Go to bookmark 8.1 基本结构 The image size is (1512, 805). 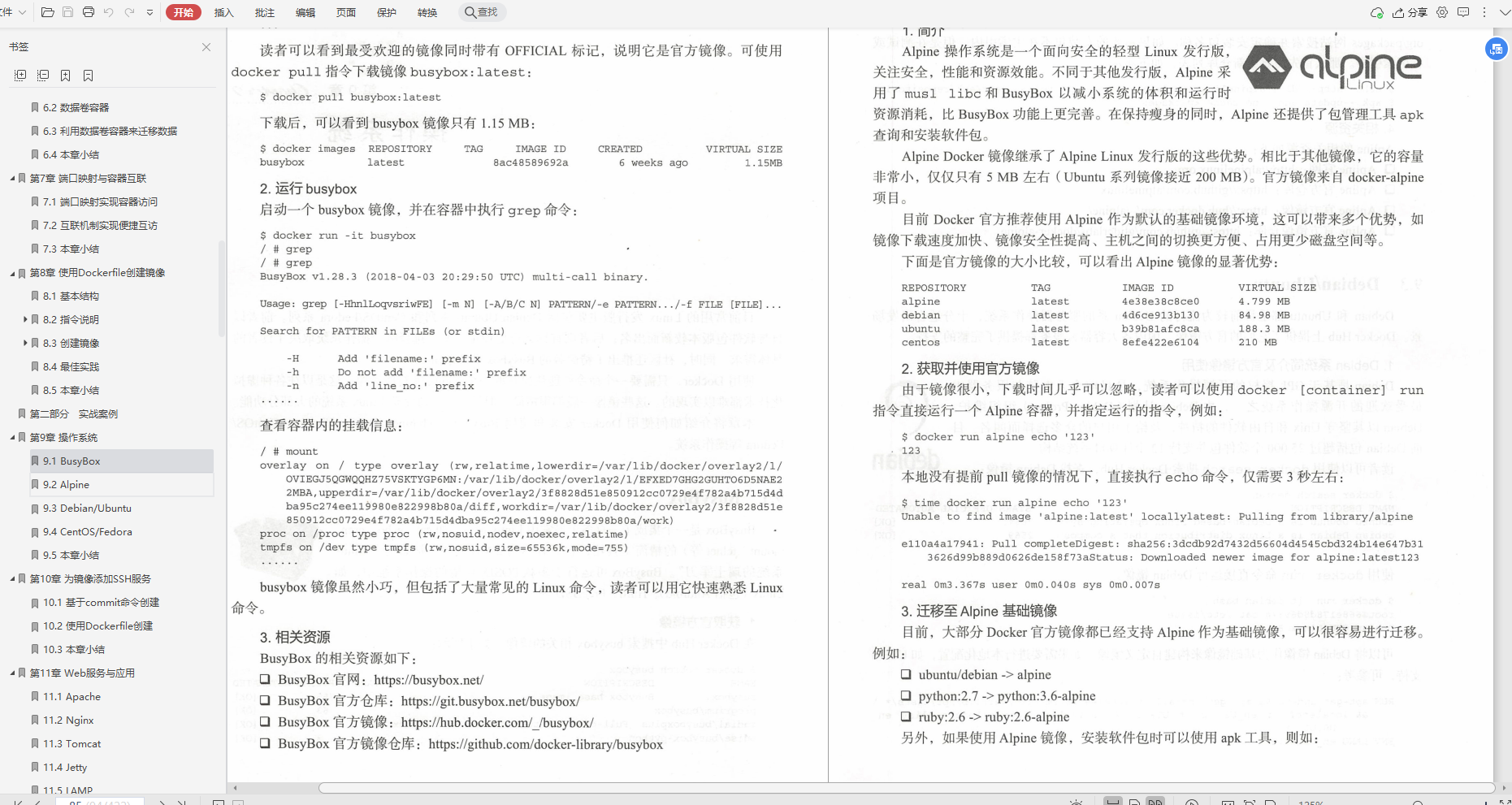[x=71, y=296]
